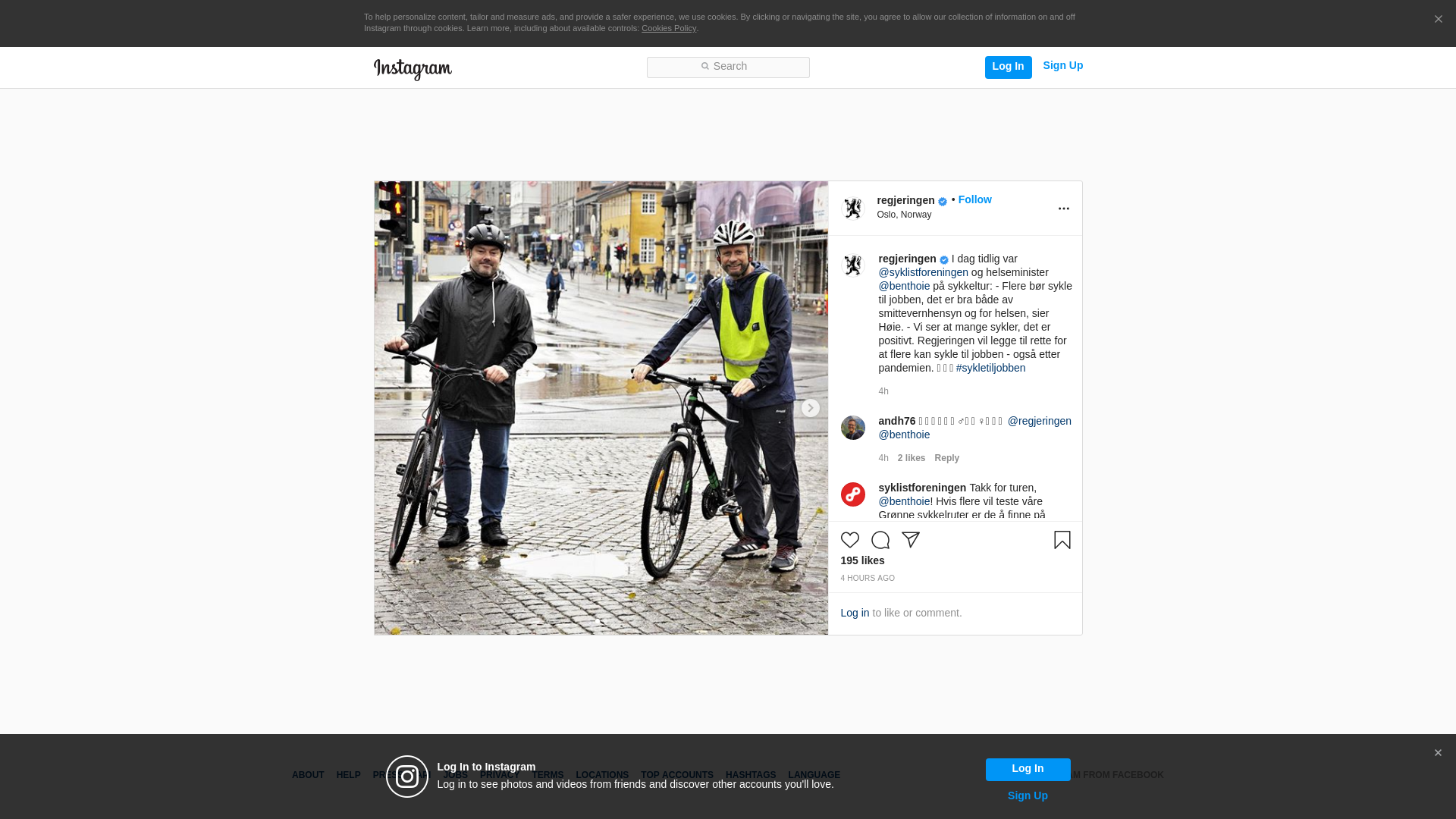Reply to andh76 comment
Viewport: 1456px width, 819px height.
point(946,458)
